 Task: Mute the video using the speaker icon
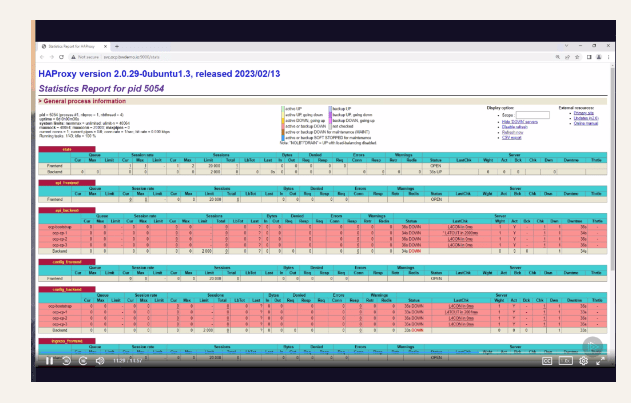tap(100, 361)
